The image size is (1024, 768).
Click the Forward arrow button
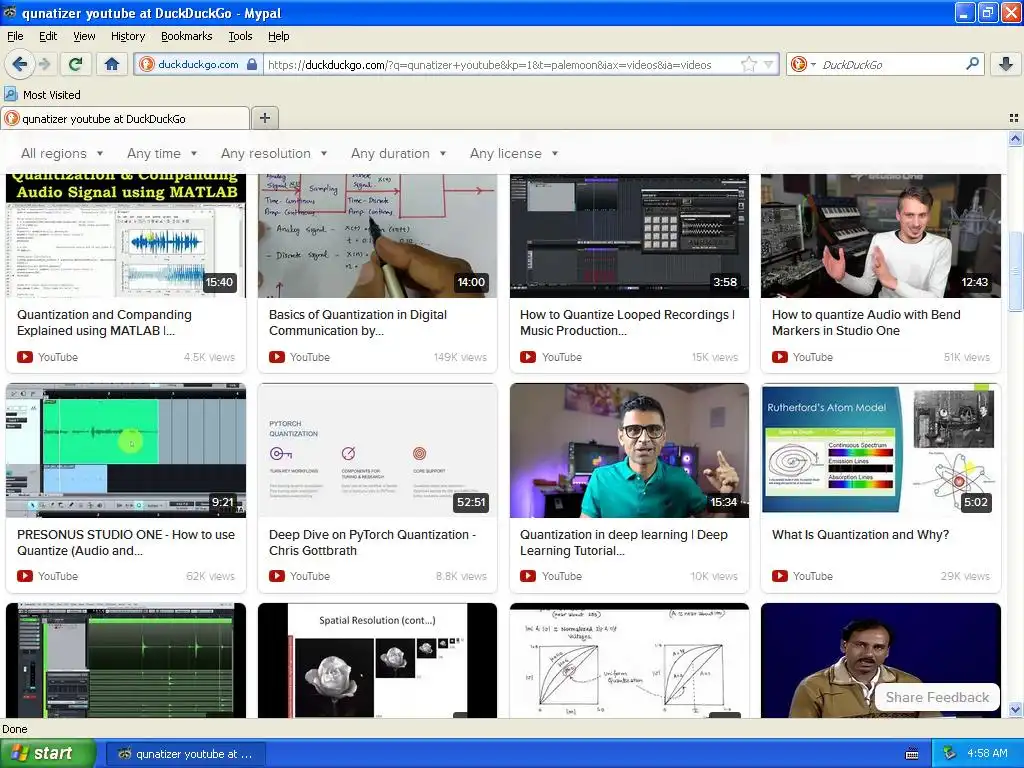(x=44, y=64)
